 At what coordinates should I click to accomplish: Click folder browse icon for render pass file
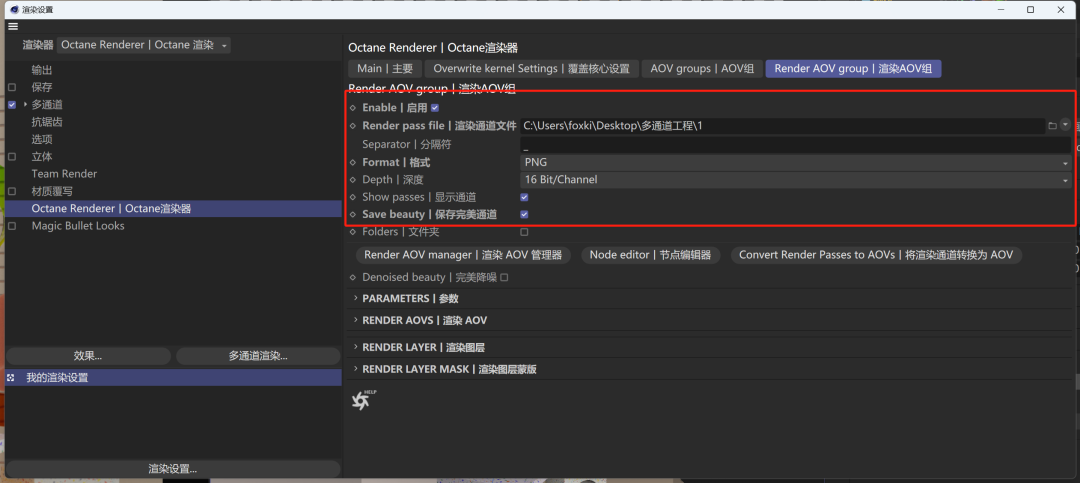click(1052, 126)
